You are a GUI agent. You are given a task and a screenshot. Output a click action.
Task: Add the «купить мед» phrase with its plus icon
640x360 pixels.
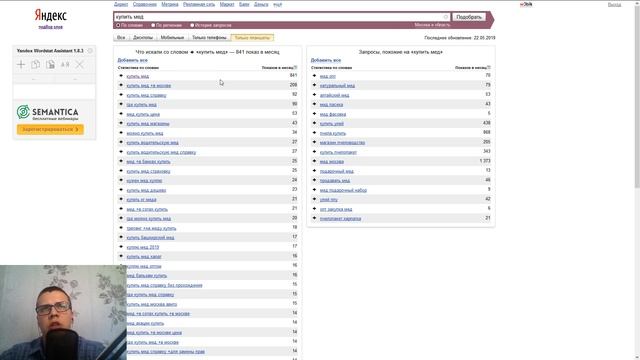[121, 76]
